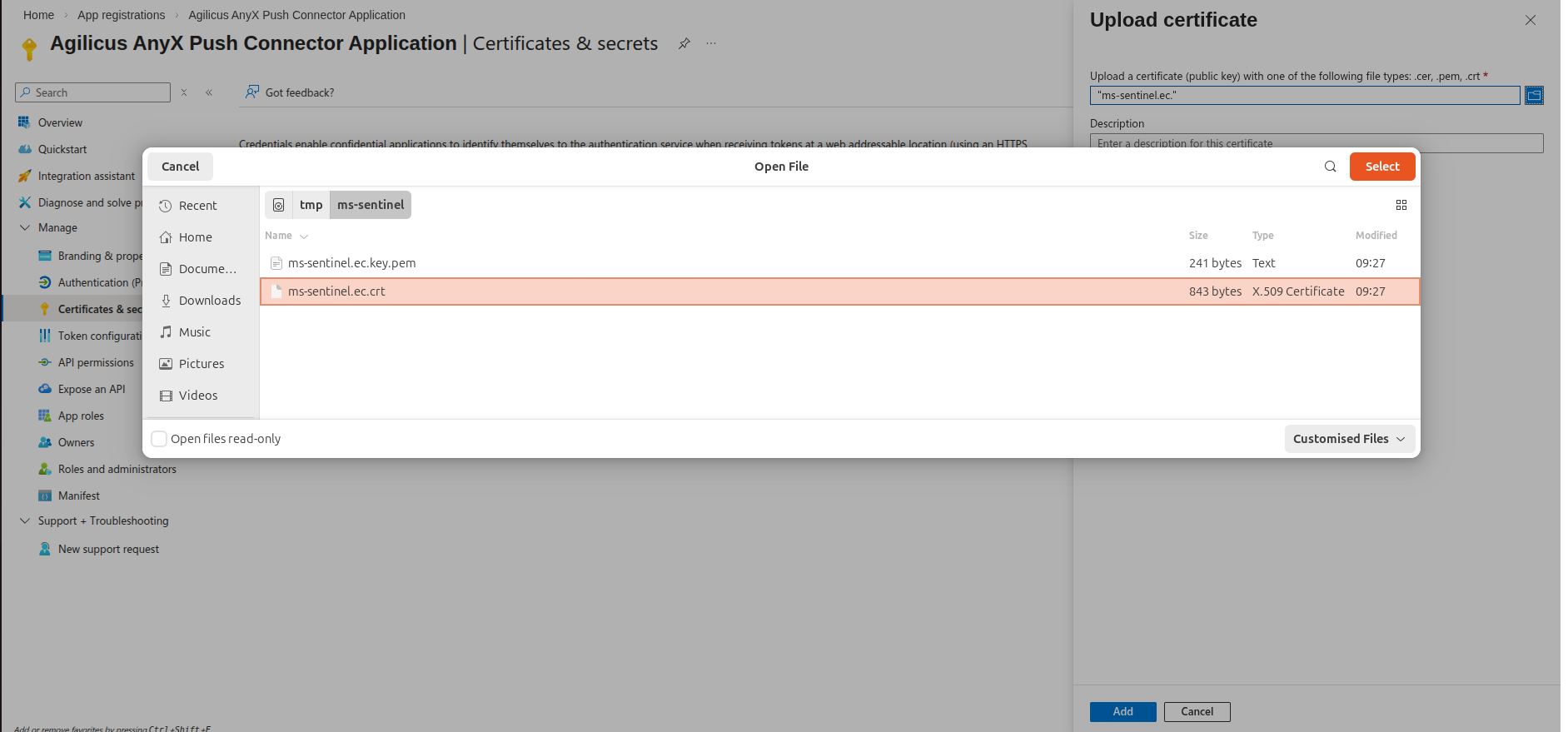Enable Open files read-only checkbox
Image resolution: width=1568 pixels, height=732 pixels.
[159, 439]
